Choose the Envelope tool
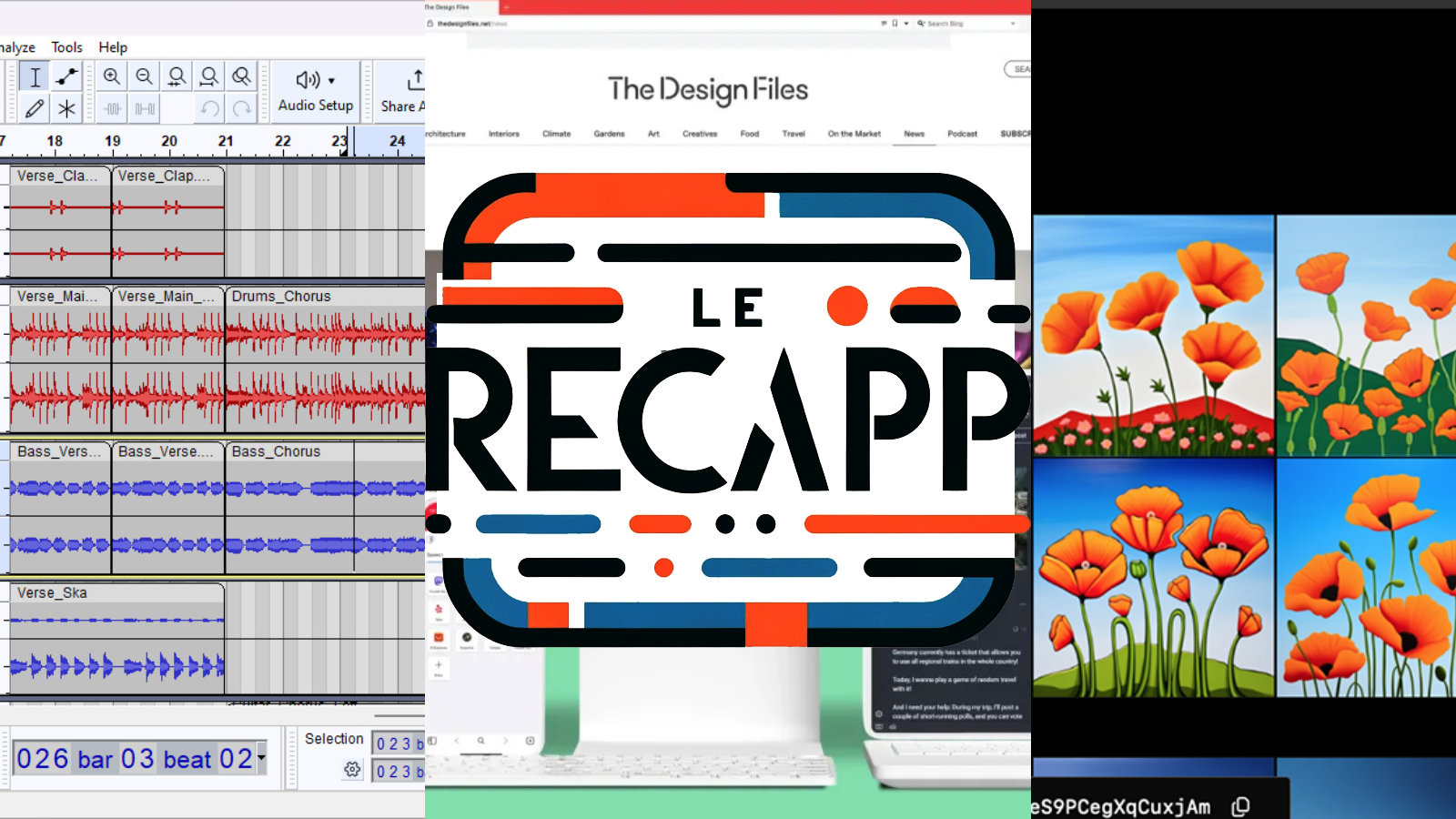The width and height of the screenshot is (1456, 819). coord(66,77)
